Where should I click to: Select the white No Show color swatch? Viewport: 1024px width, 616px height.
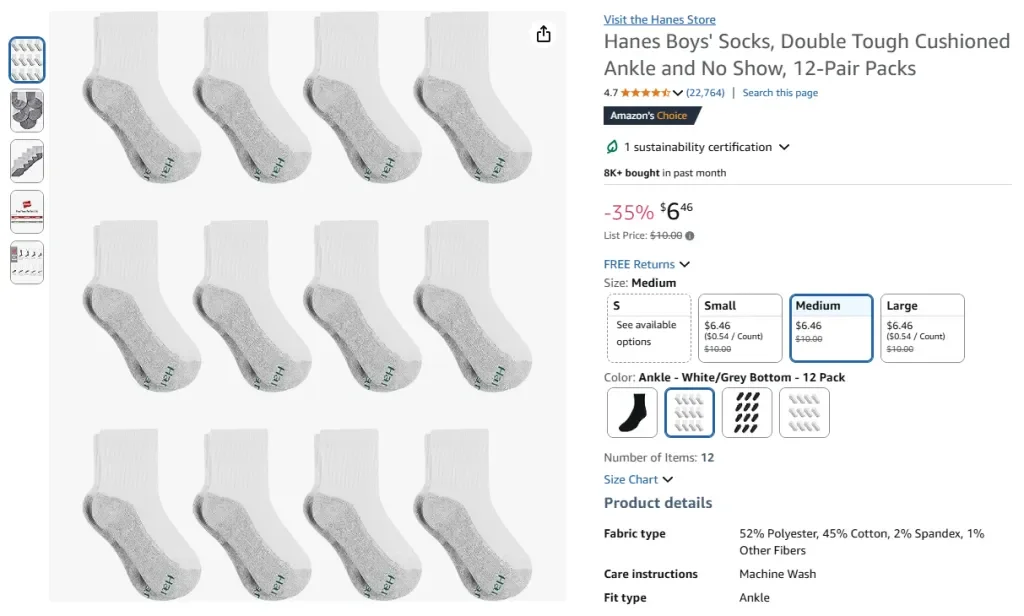pos(804,412)
